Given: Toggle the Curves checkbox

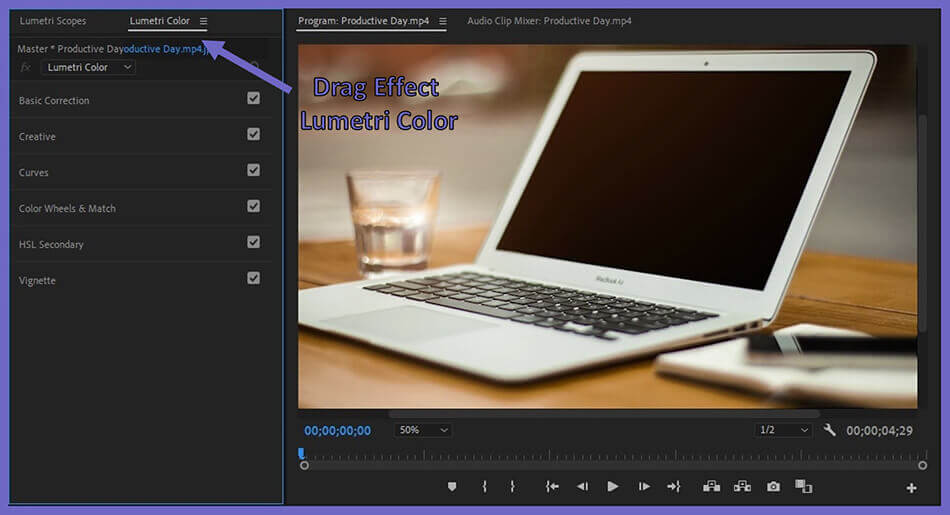Looking at the screenshot, I should click(x=253, y=170).
